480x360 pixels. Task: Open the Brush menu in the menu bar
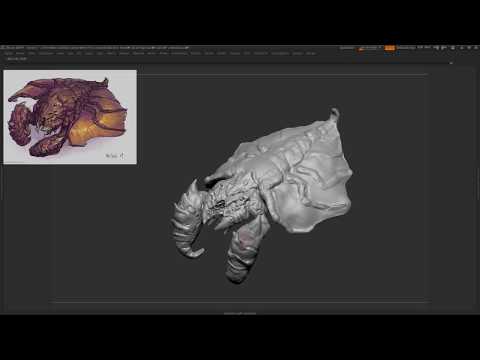pos(20,53)
